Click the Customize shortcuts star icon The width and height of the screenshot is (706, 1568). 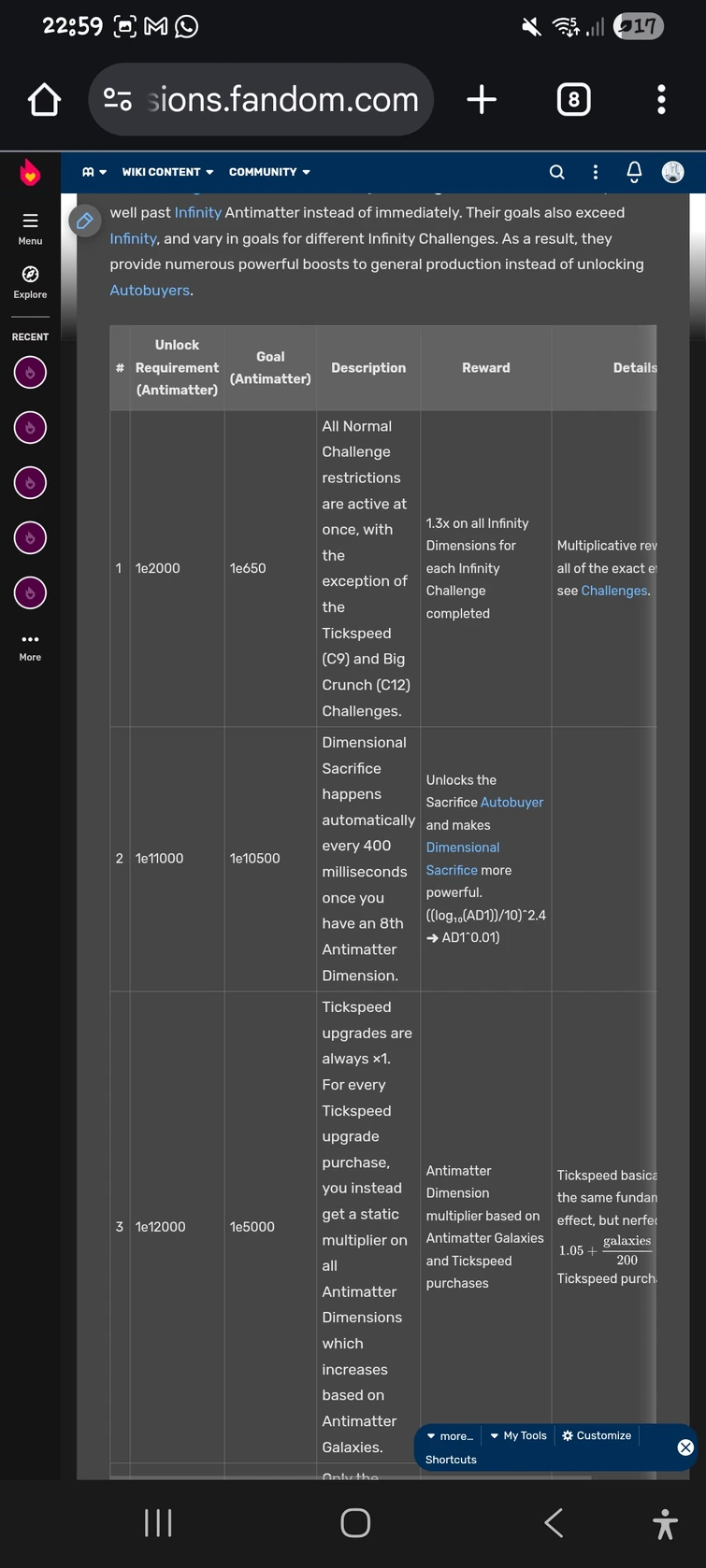[565, 1435]
